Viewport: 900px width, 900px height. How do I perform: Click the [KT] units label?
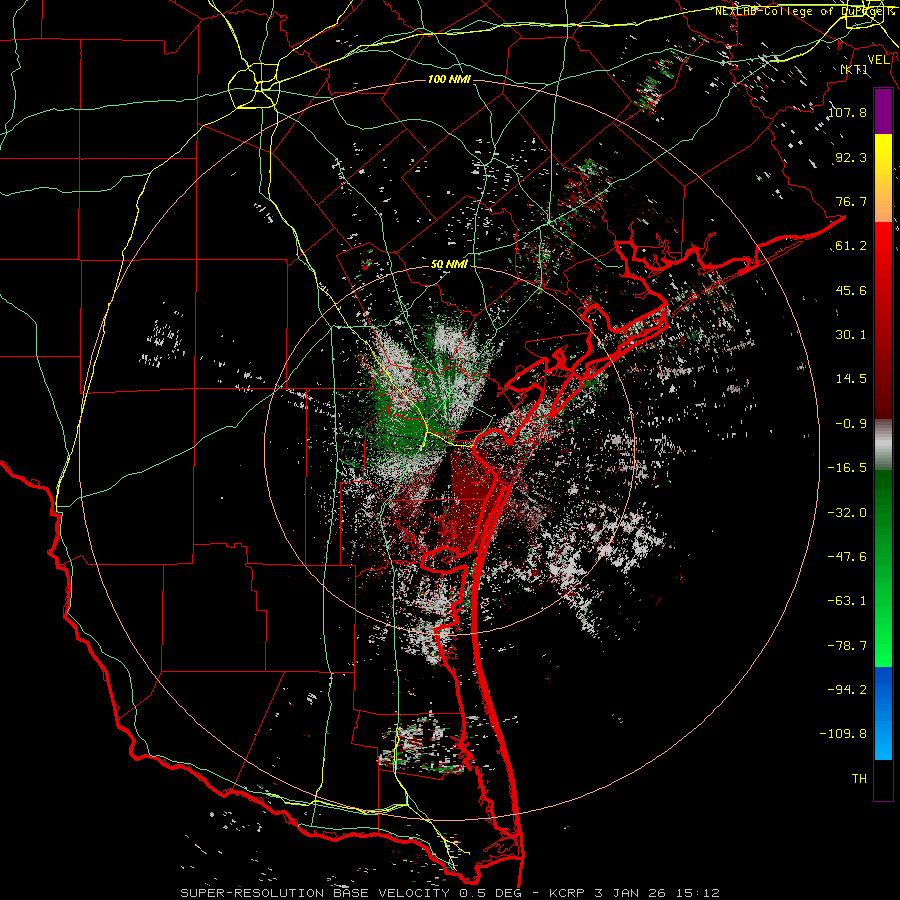tap(854, 69)
